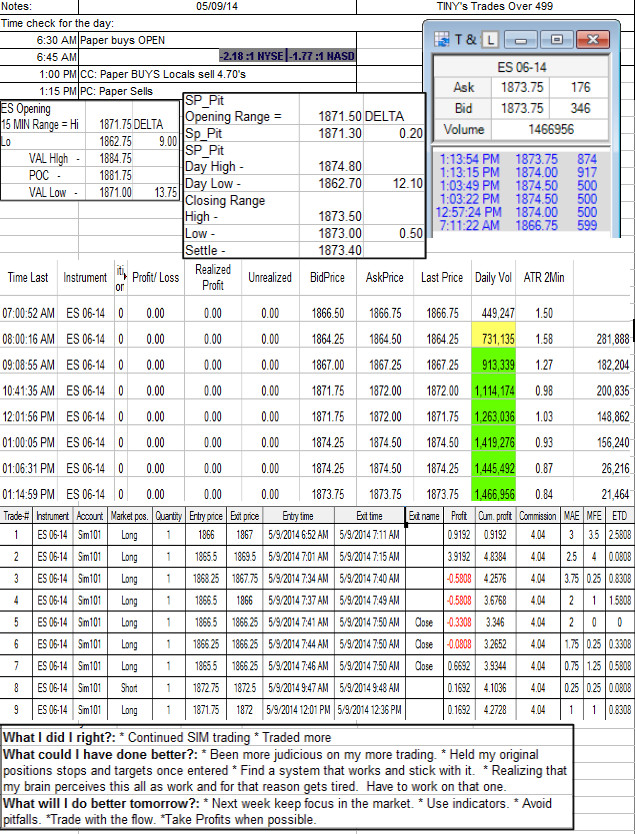Select the 1:13:54 PM trade row

(x=519, y=159)
